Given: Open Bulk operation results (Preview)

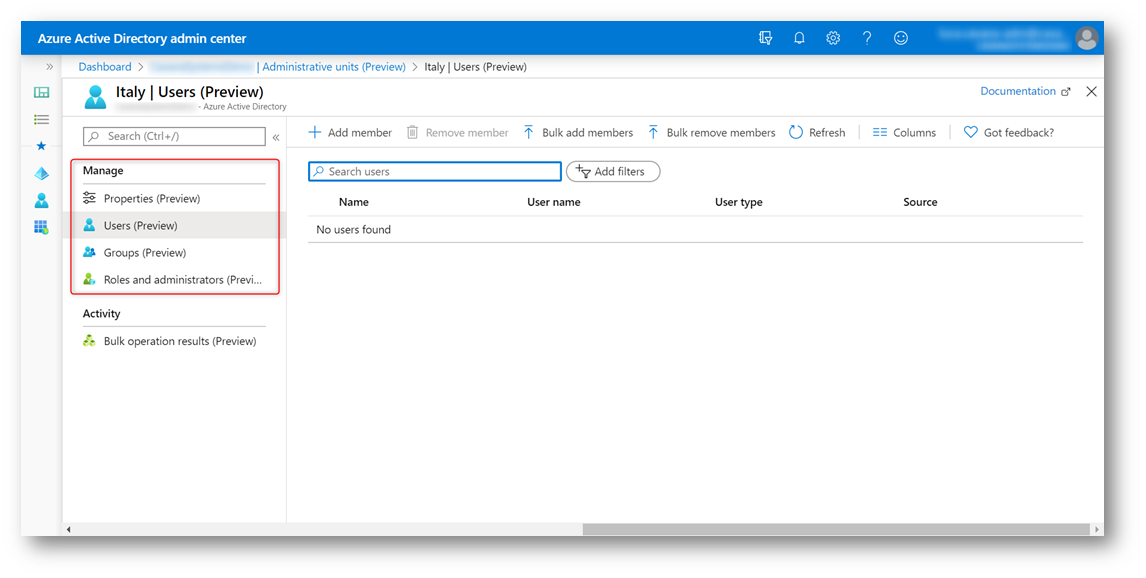Looking at the screenshot, I should tap(170, 341).
